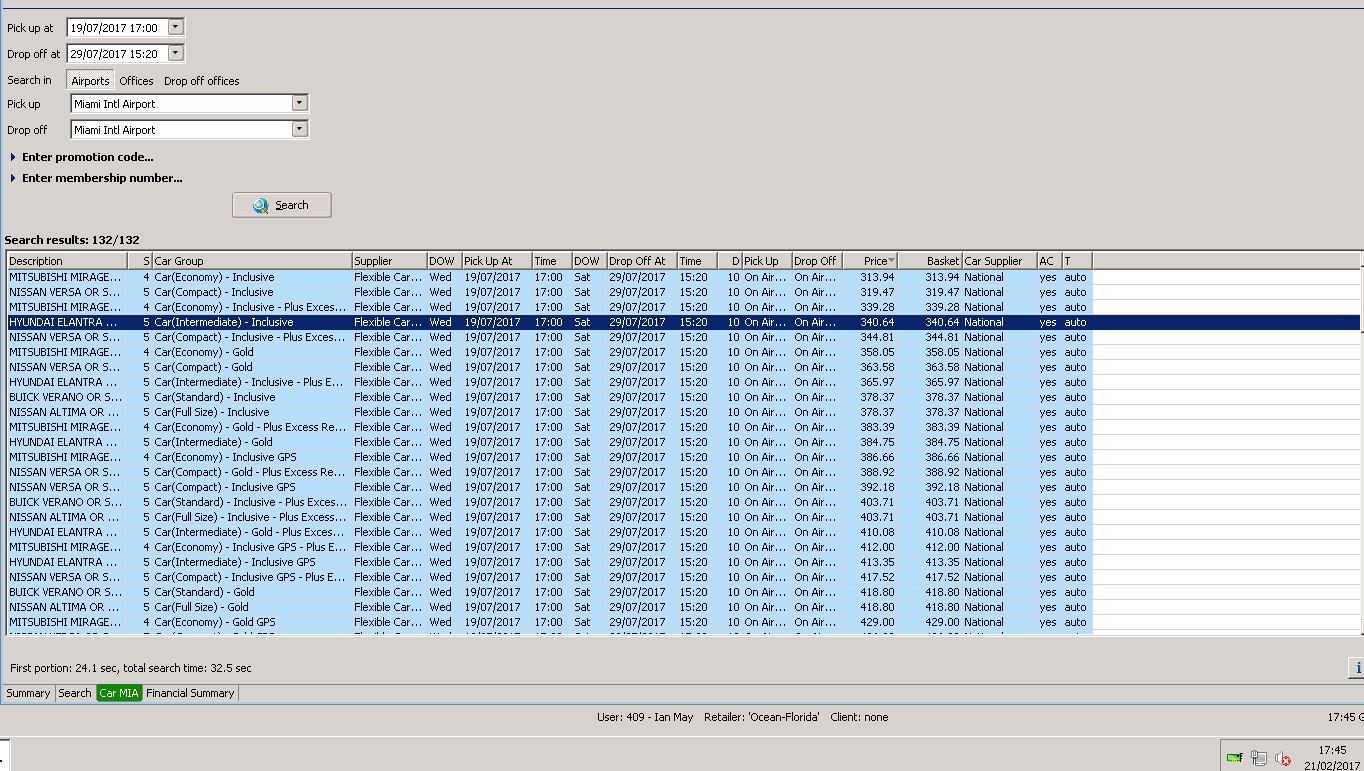Click the Price column sort arrow
The height and width of the screenshot is (771, 1364).
coord(891,261)
